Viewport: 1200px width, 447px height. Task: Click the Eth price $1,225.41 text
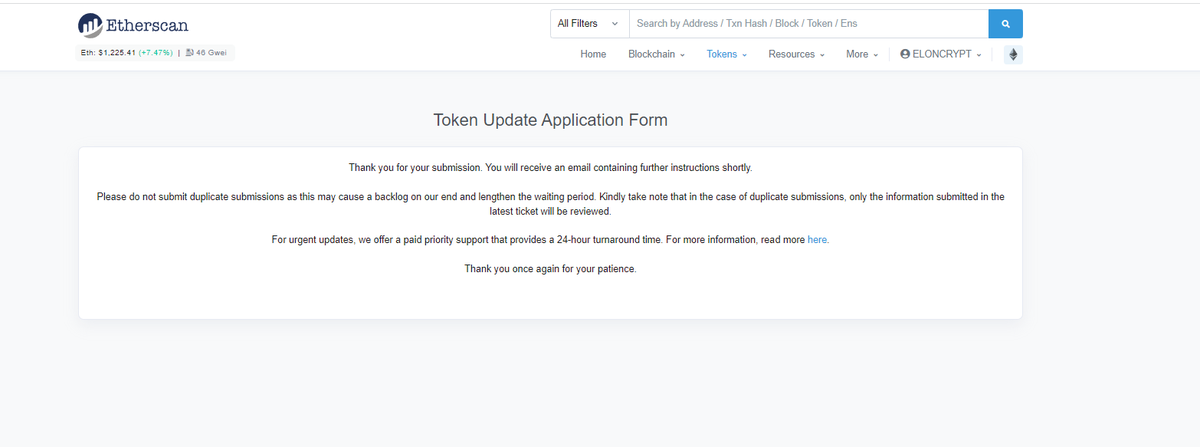click(x=107, y=52)
